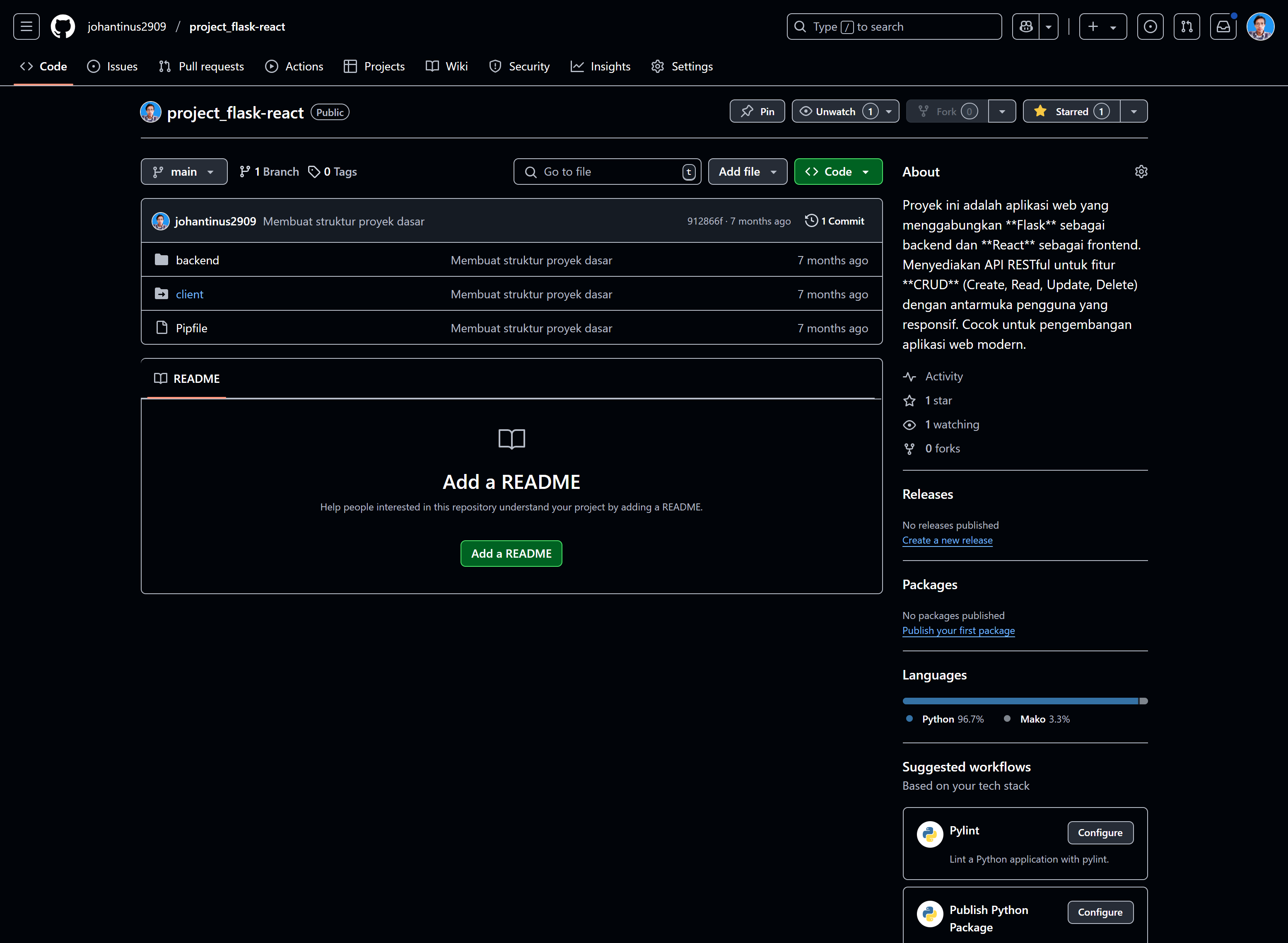Image resolution: width=1288 pixels, height=943 pixels.
Task: Open the client folder link
Action: point(189,294)
